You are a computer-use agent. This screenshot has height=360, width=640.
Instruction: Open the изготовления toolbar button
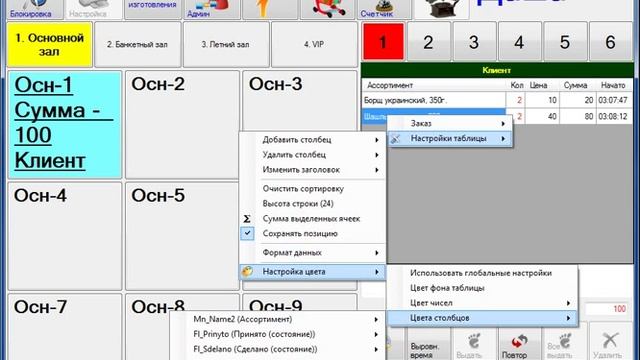pyautogui.click(x=152, y=9)
